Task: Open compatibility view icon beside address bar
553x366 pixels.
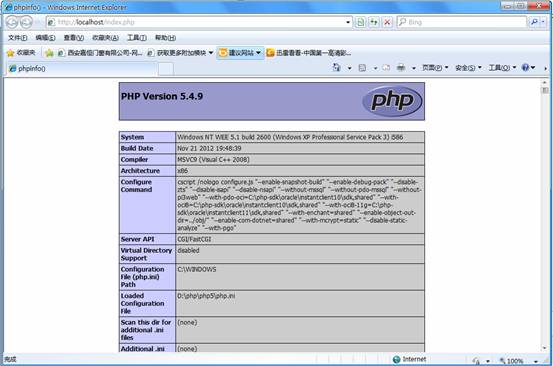Action: pos(360,22)
